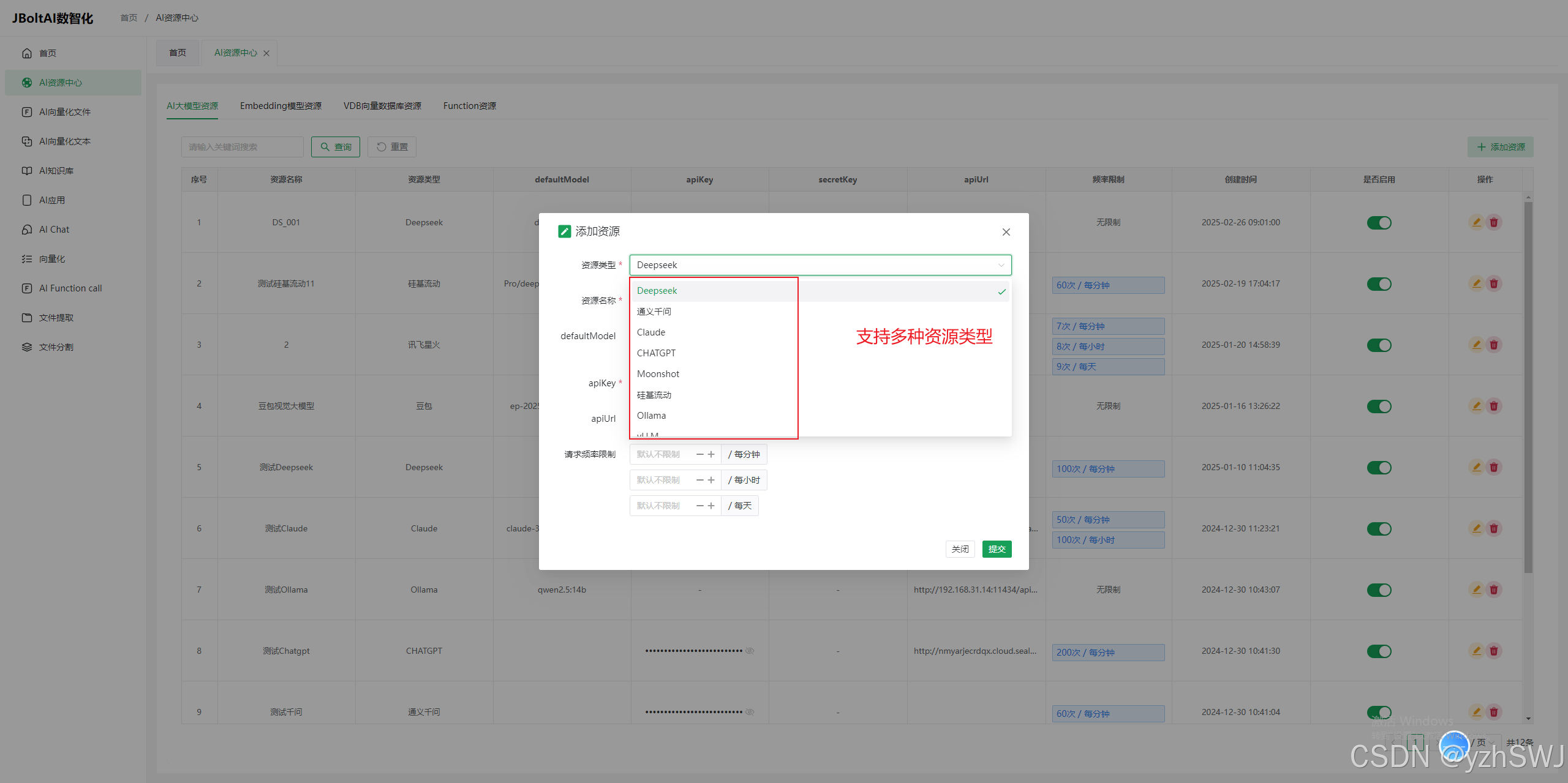
Task: Disable the 测试Claude resource switch
Action: pyautogui.click(x=1379, y=529)
